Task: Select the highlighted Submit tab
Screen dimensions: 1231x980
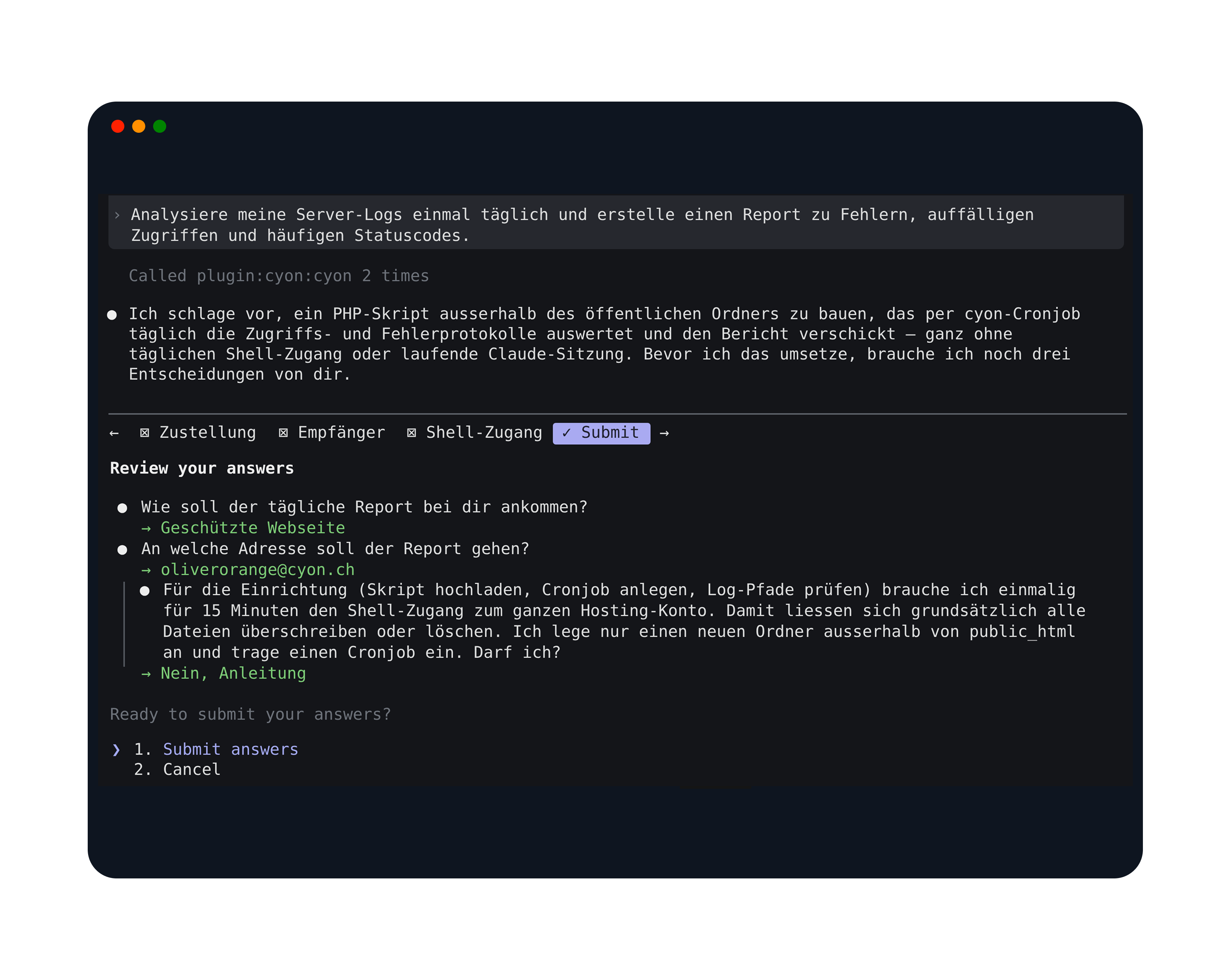Action: 601,434
